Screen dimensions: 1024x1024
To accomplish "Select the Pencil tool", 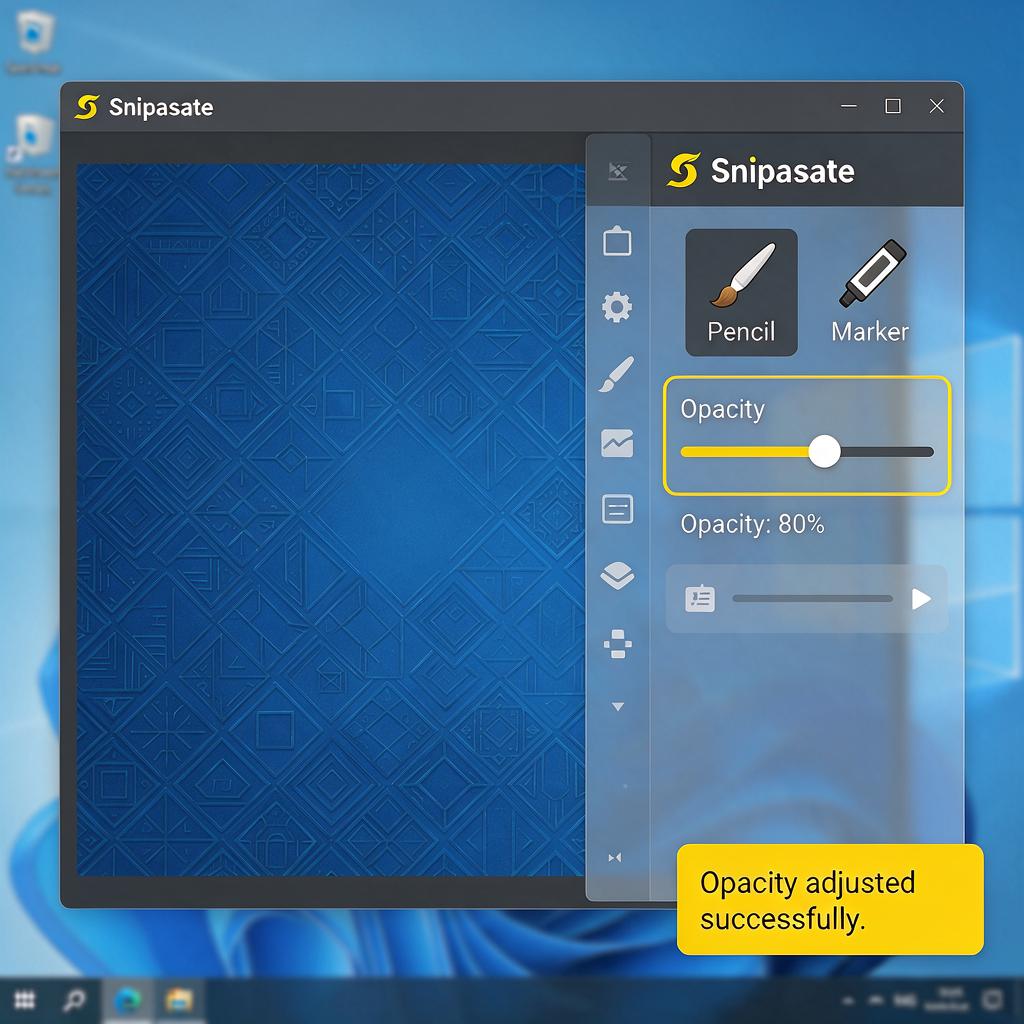I will 741,292.
